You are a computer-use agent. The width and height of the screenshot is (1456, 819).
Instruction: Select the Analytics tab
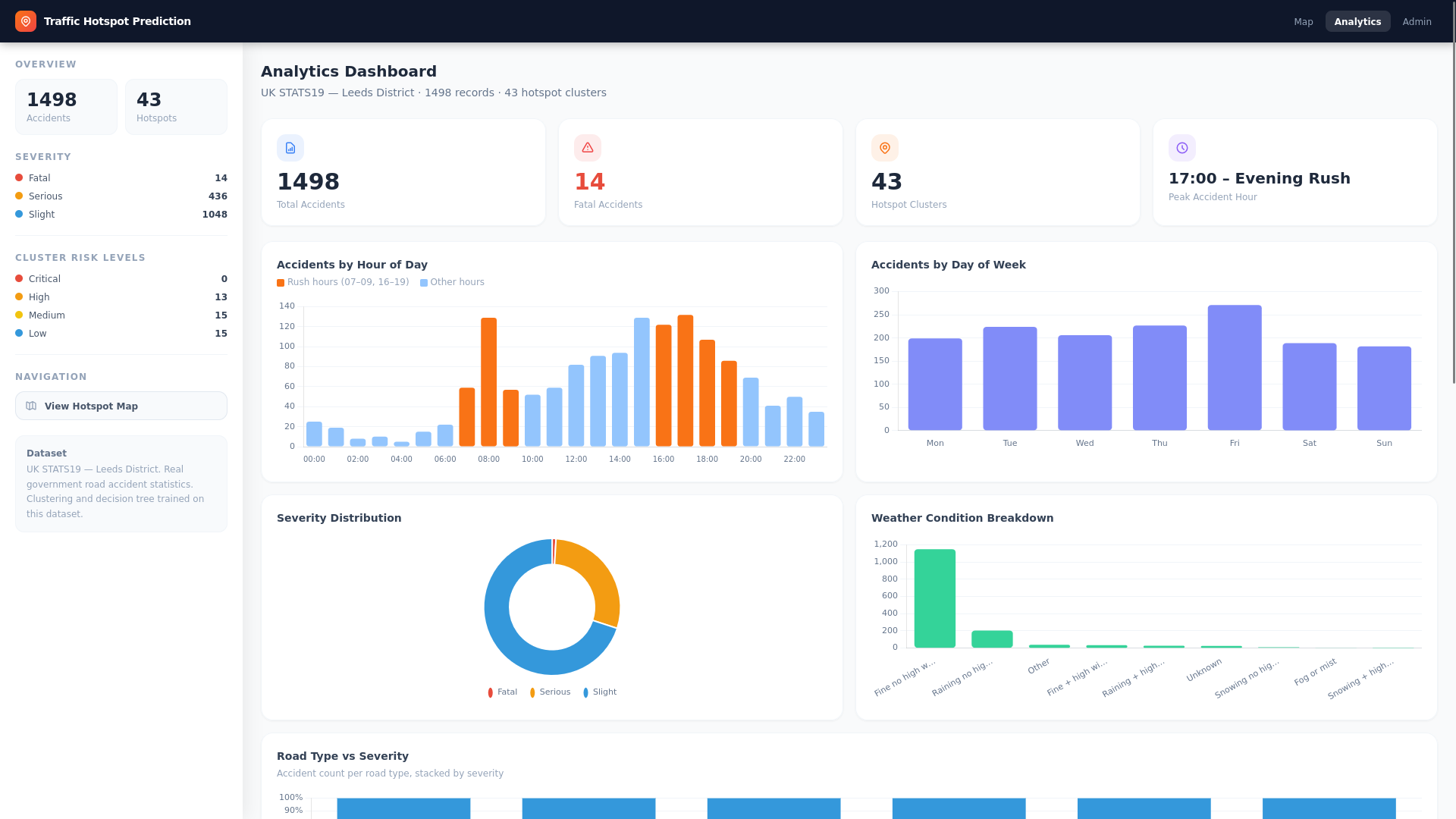[1357, 21]
